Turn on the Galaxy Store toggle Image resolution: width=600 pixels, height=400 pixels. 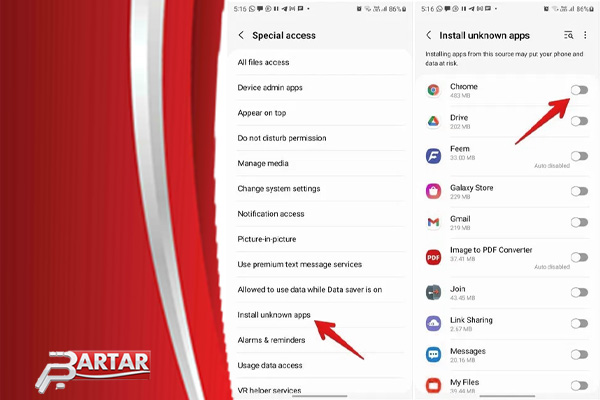click(579, 190)
